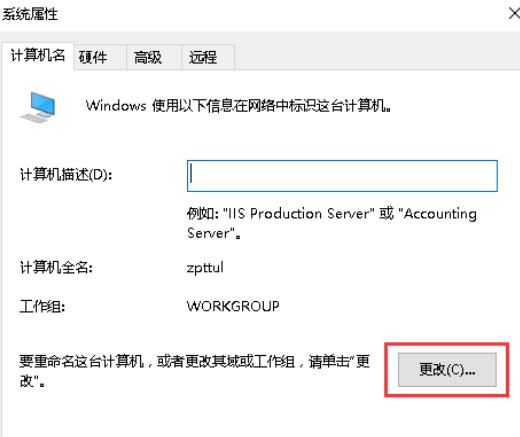The height and width of the screenshot is (437, 520).
Task: Select the zpttul computer name value
Action: (x=205, y=268)
